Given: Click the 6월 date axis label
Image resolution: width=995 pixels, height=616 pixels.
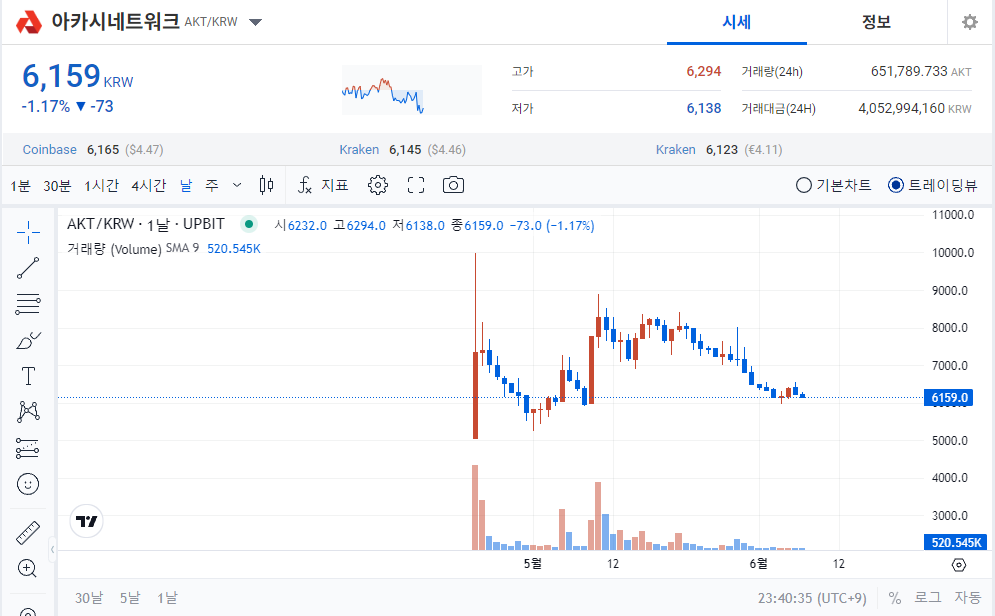Looking at the screenshot, I should coord(758,563).
